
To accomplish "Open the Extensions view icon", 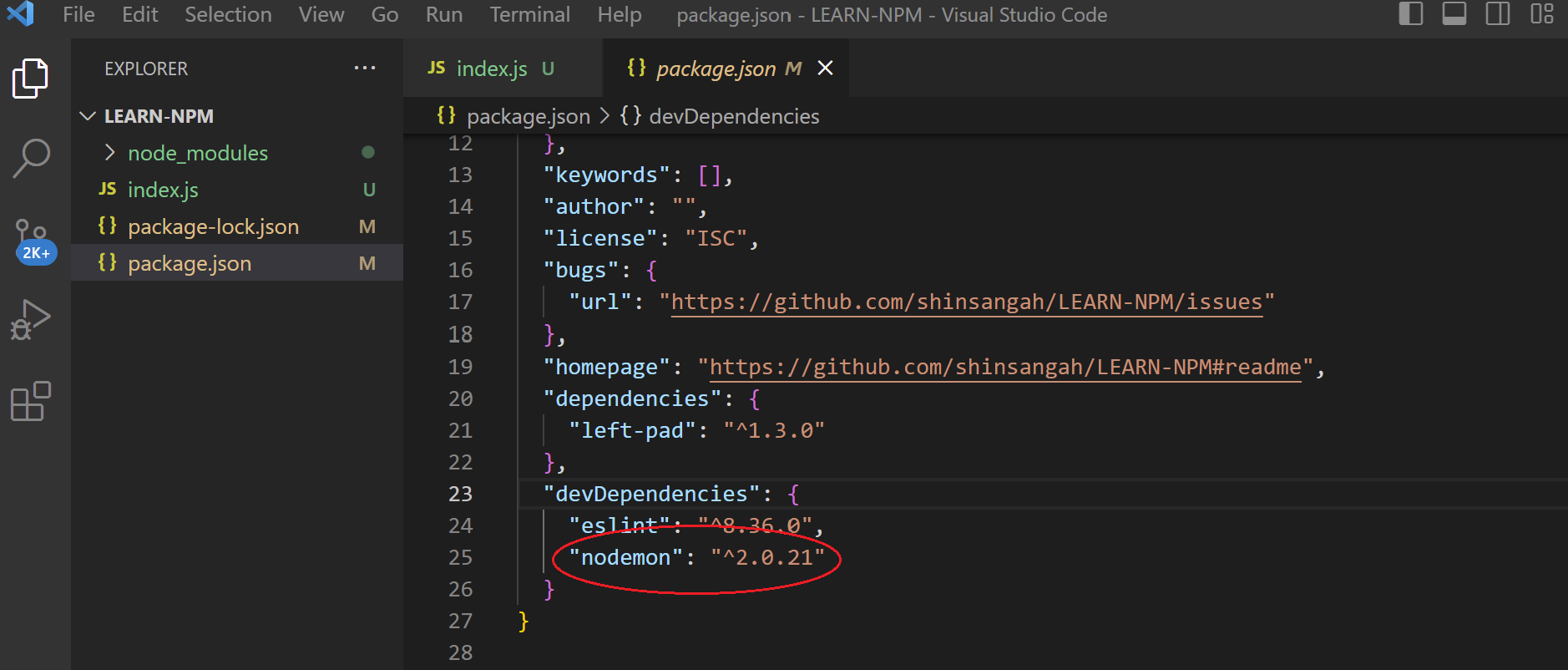I will [x=31, y=401].
